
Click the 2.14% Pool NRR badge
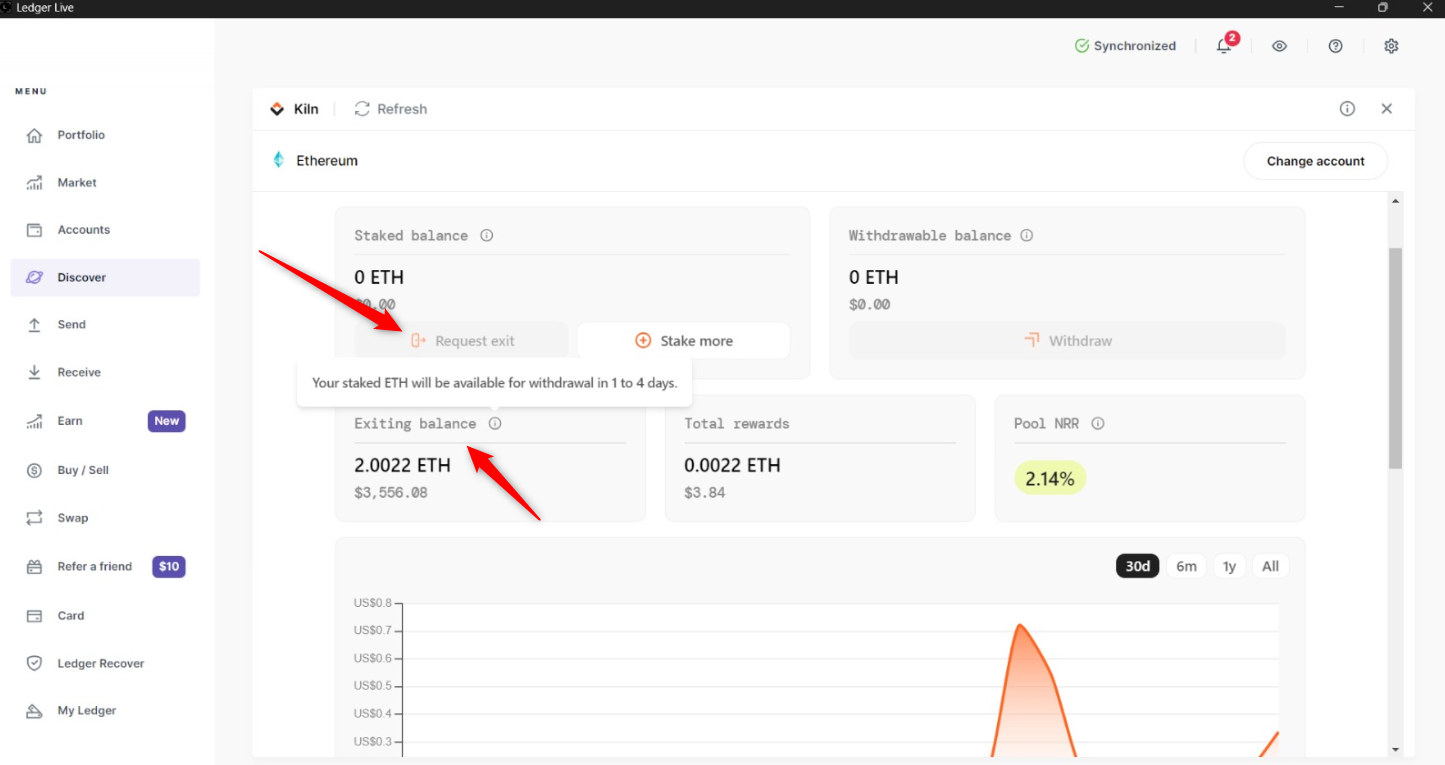1050,479
